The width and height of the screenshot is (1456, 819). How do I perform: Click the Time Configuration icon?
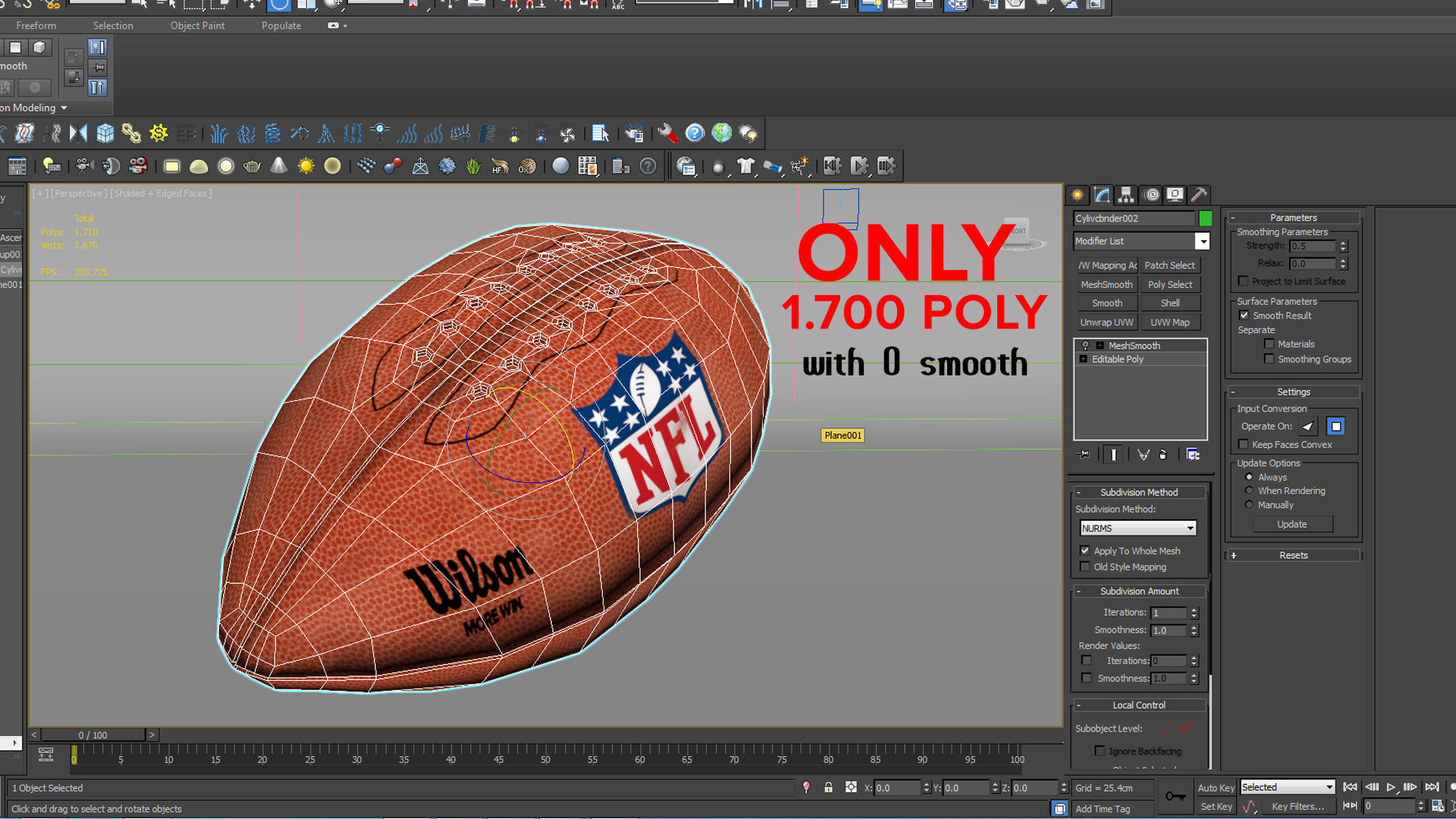coord(1438,806)
